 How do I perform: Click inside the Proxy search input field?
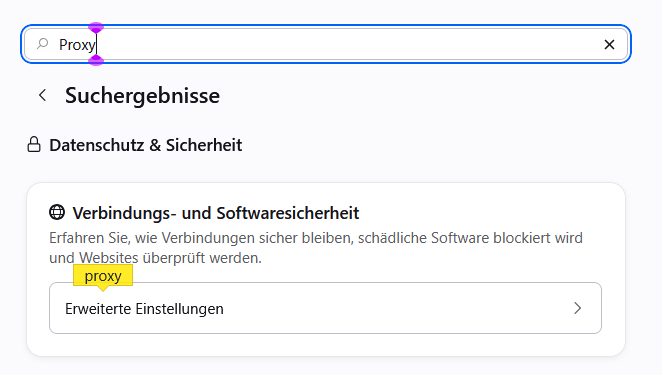(x=326, y=44)
